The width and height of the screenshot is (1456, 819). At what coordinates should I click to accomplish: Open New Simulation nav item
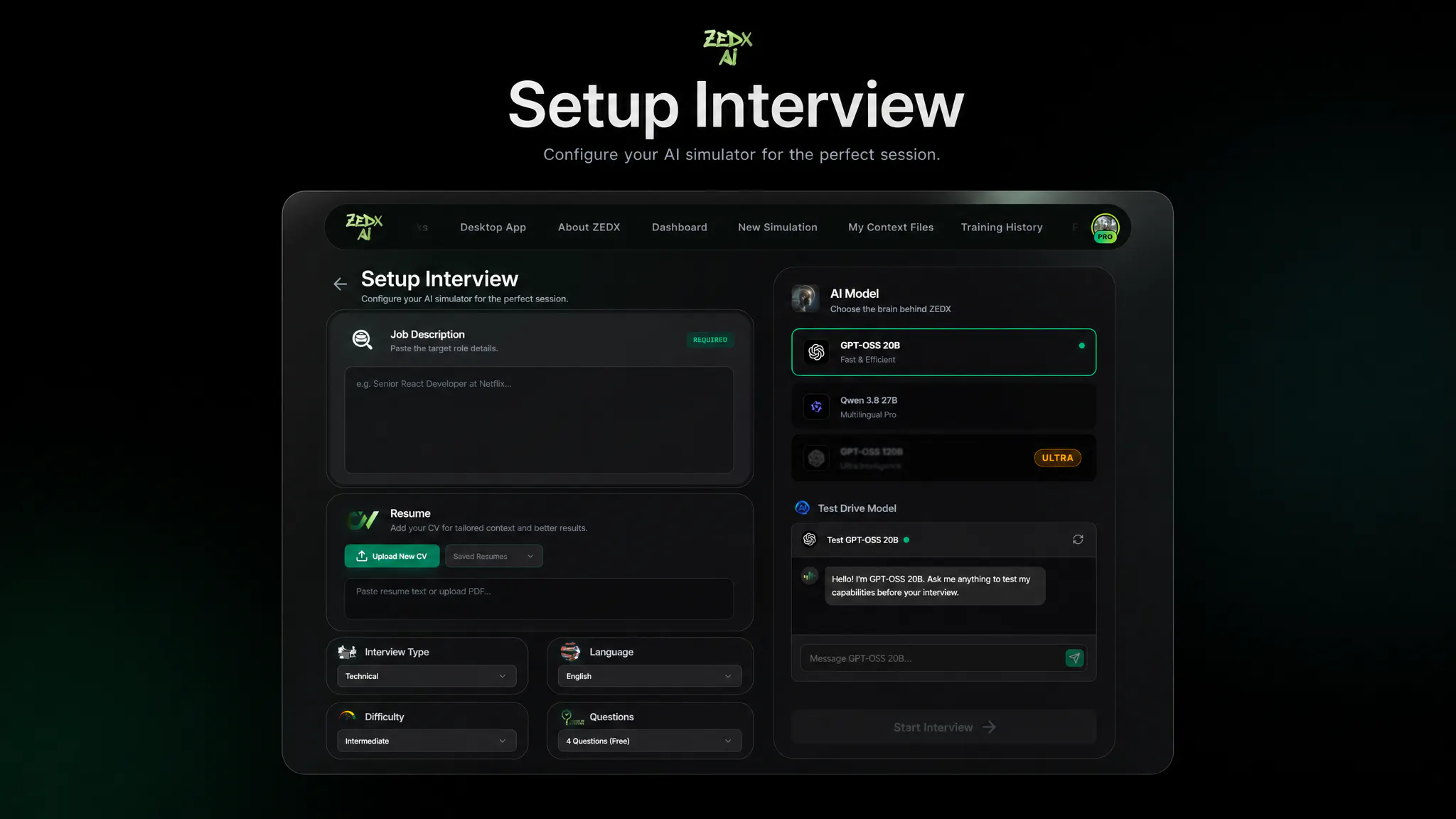(777, 227)
